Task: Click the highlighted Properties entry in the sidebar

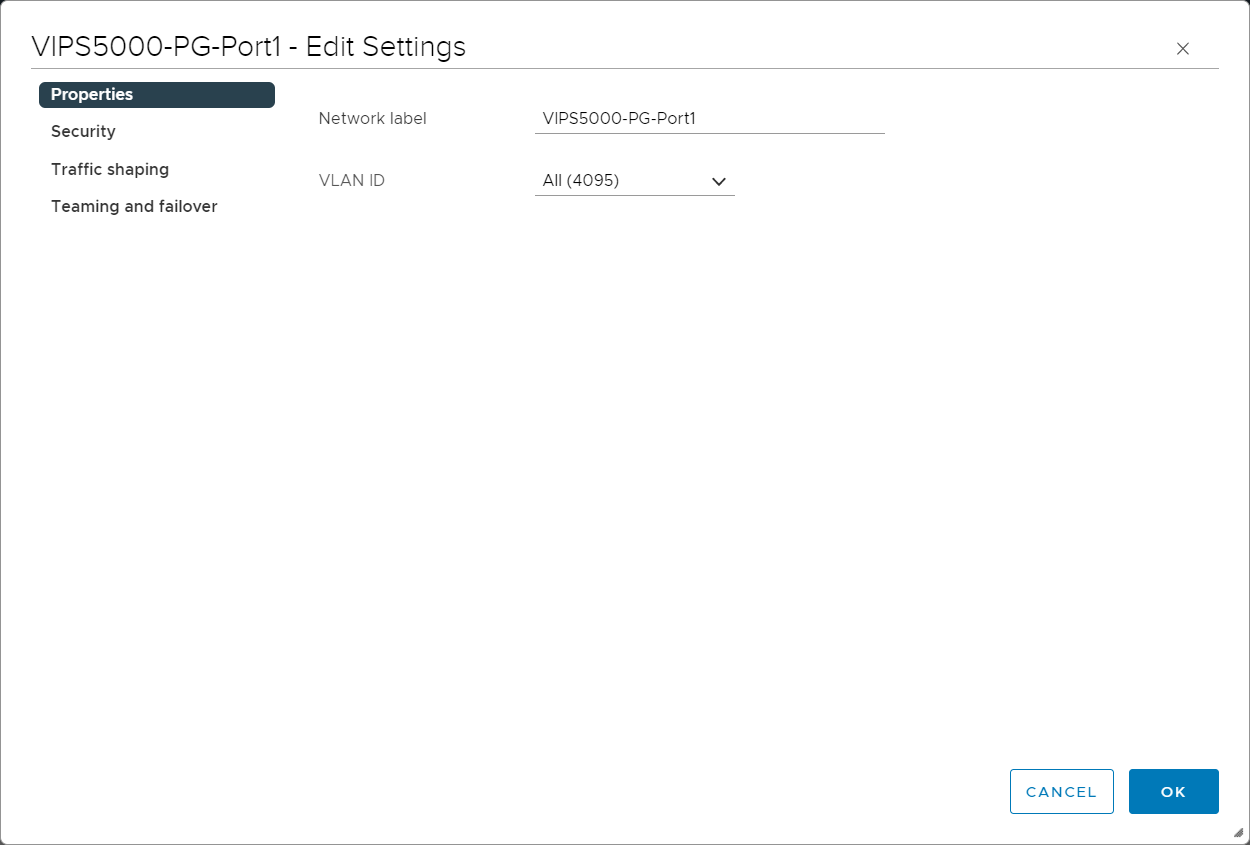Action: 157,94
